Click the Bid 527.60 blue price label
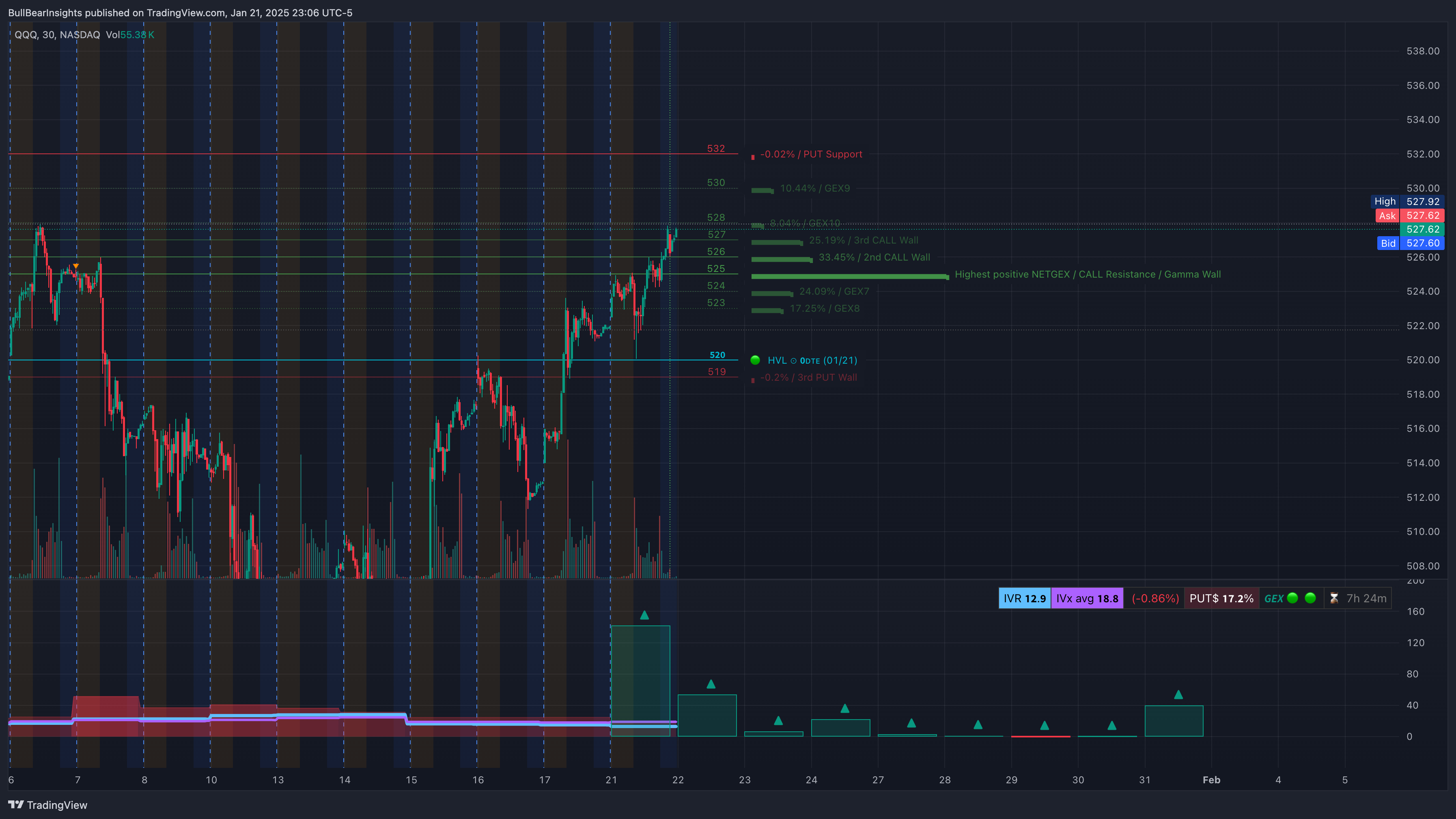 point(1411,243)
